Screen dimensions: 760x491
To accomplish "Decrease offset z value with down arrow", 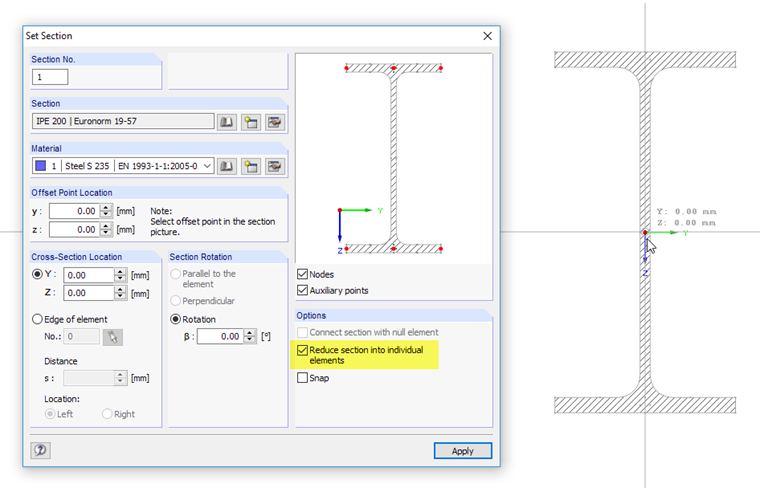I will click(x=106, y=233).
